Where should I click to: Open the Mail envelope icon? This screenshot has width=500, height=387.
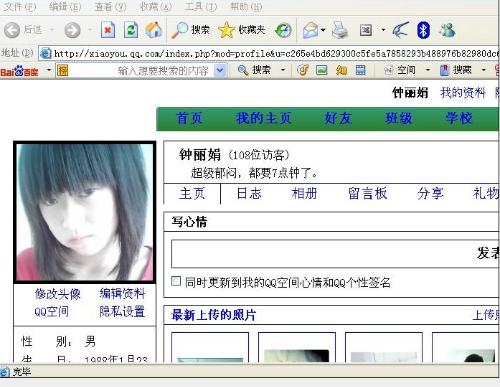(310, 30)
